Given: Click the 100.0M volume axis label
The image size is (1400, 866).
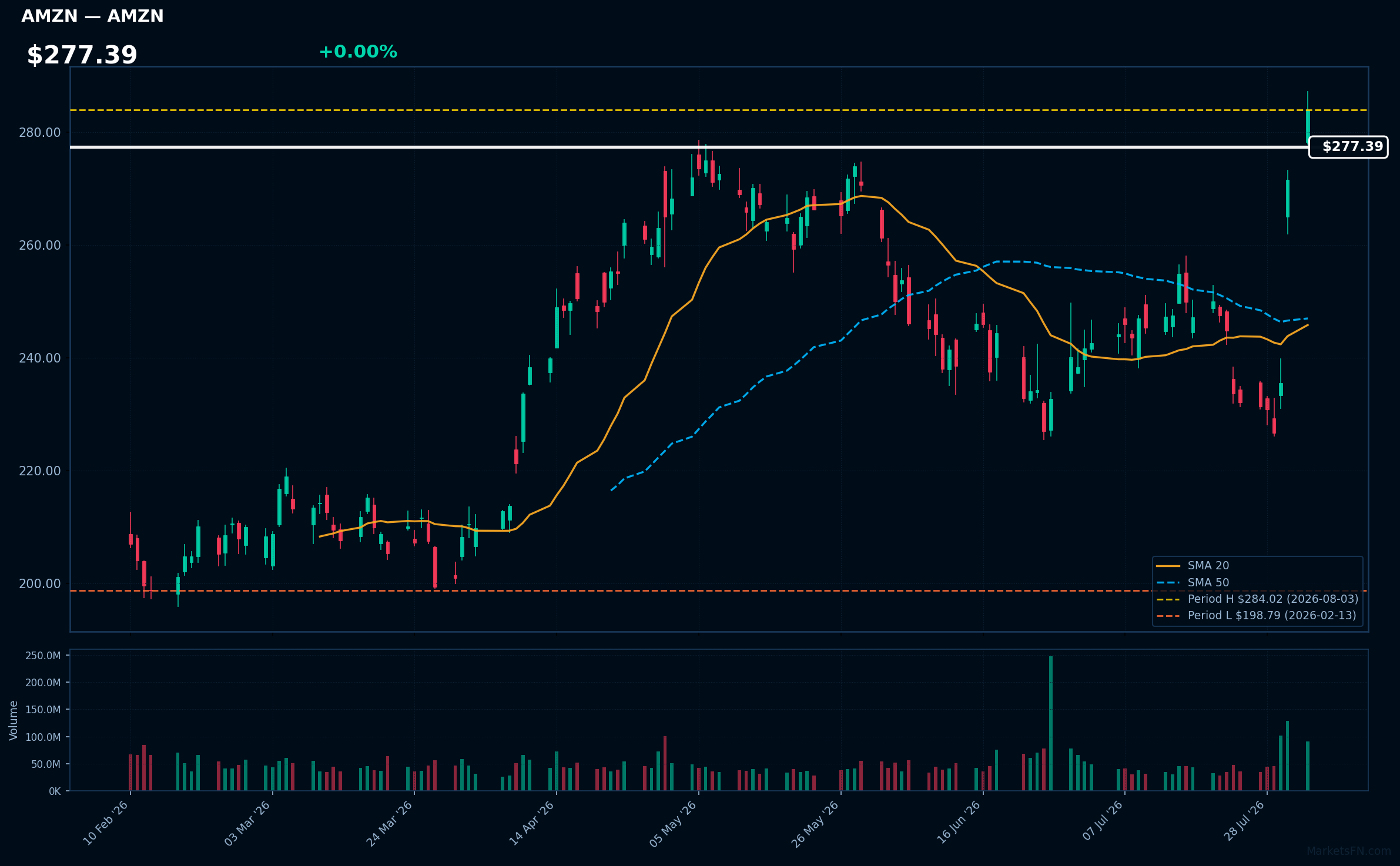Looking at the screenshot, I should [43, 737].
